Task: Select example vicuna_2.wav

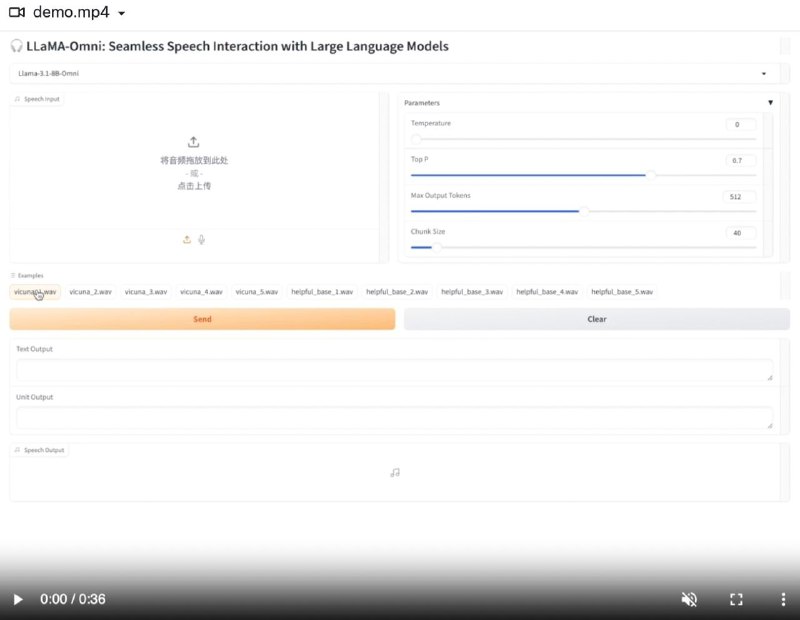Action: [x=90, y=292]
